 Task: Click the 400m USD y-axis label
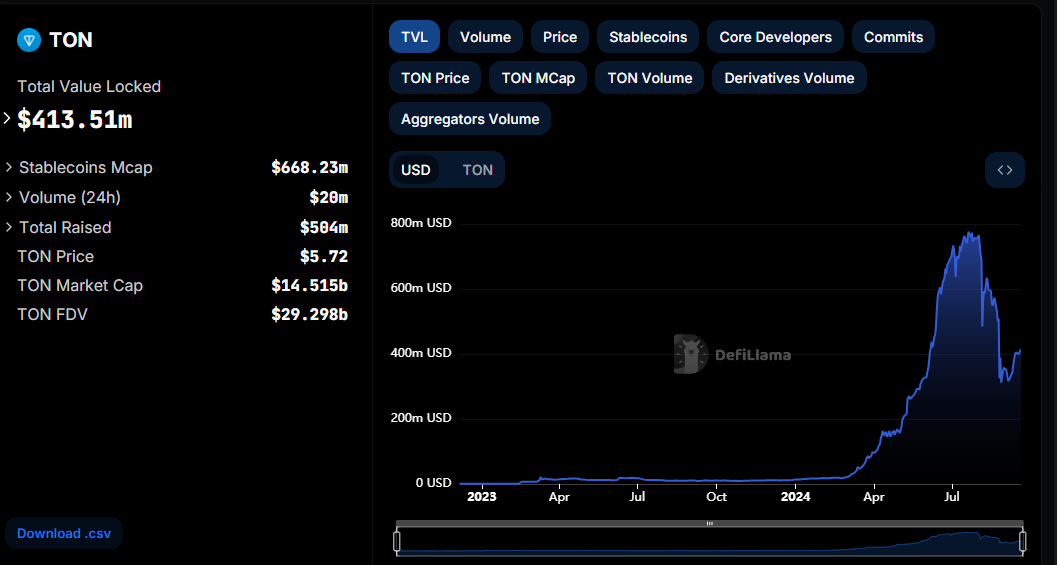point(421,353)
